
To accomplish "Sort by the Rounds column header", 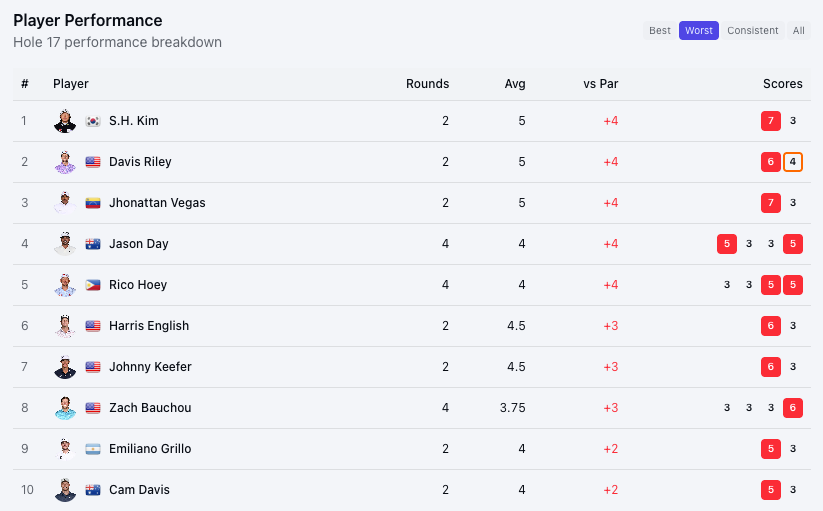I will [427, 84].
